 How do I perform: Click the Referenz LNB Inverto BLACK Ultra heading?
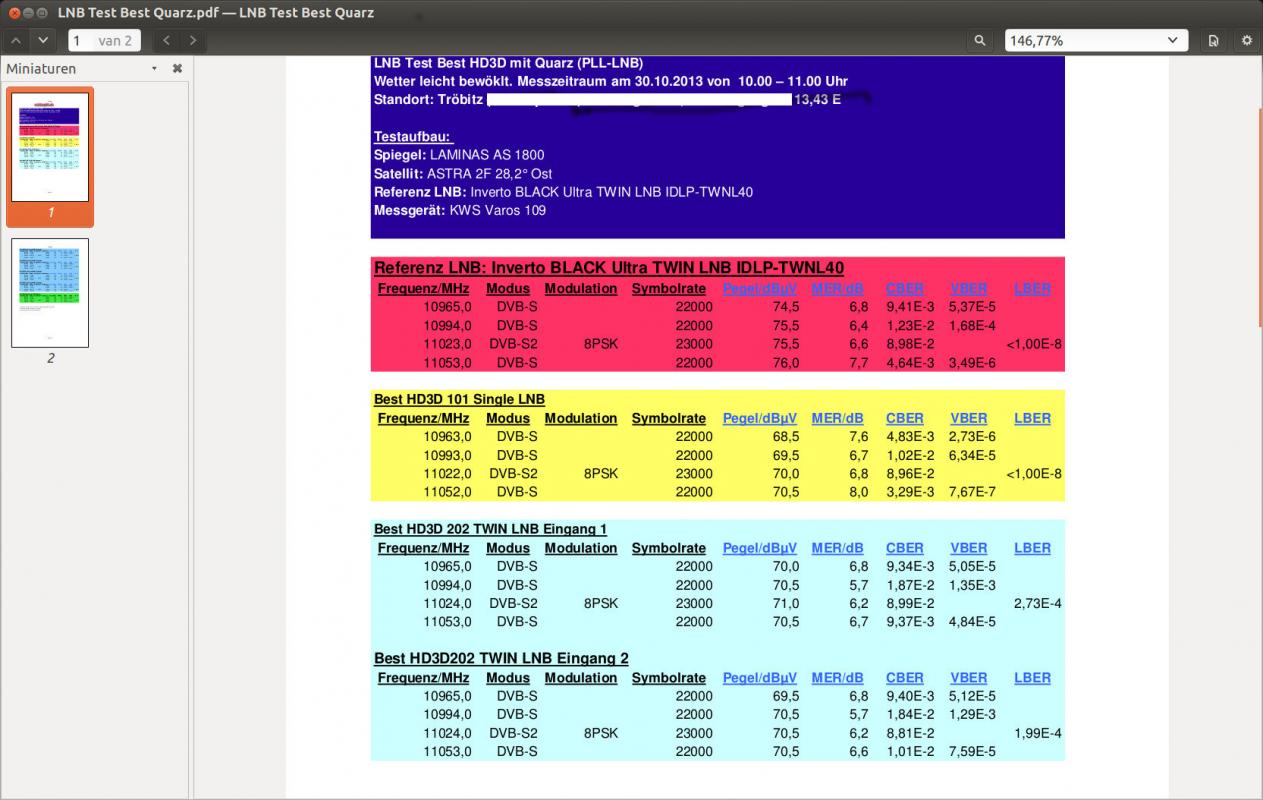pyautogui.click(x=609, y=268)
